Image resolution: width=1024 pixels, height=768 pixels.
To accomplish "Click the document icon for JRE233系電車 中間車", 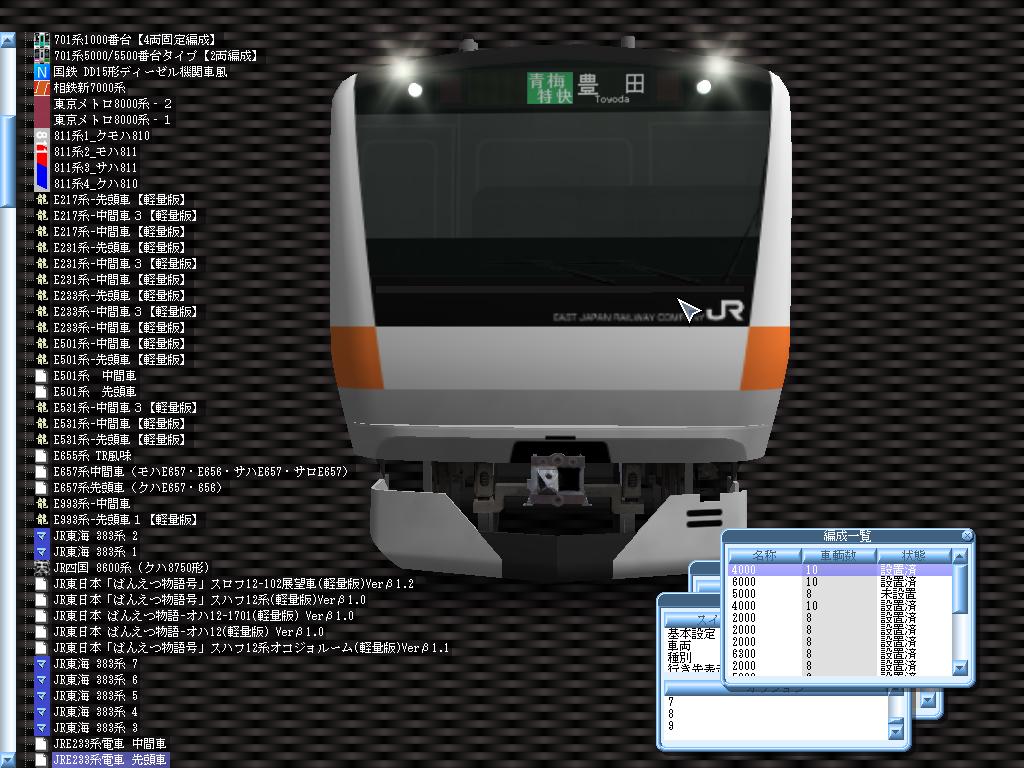I will tap(42, 744).
